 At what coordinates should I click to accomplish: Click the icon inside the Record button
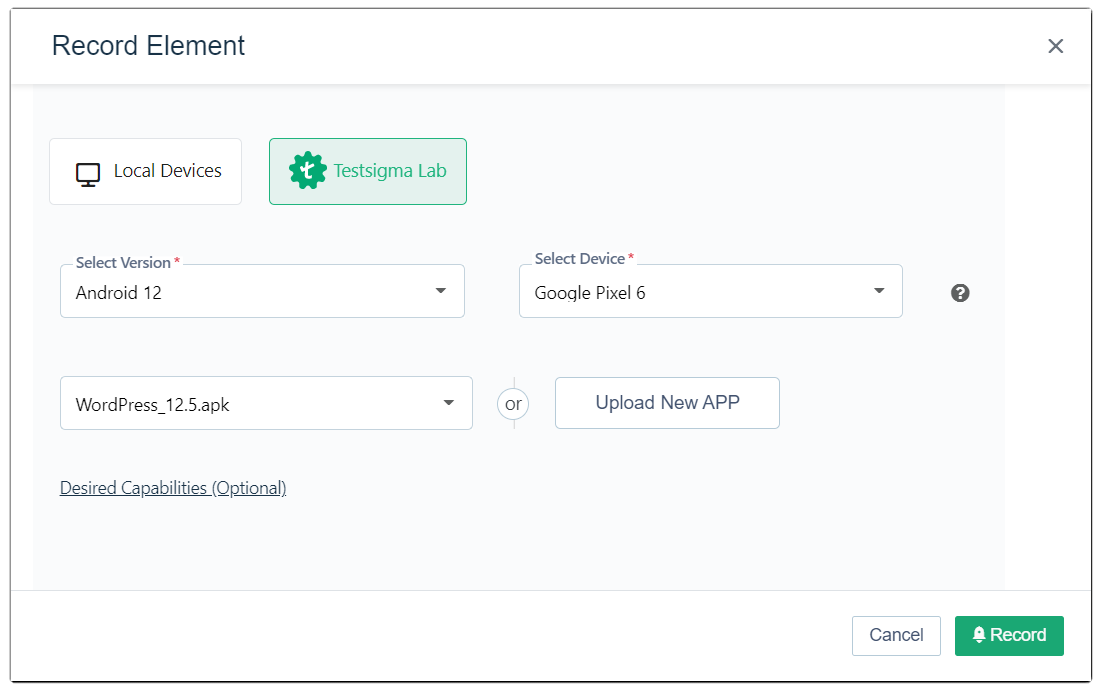[x=979, y=635]
